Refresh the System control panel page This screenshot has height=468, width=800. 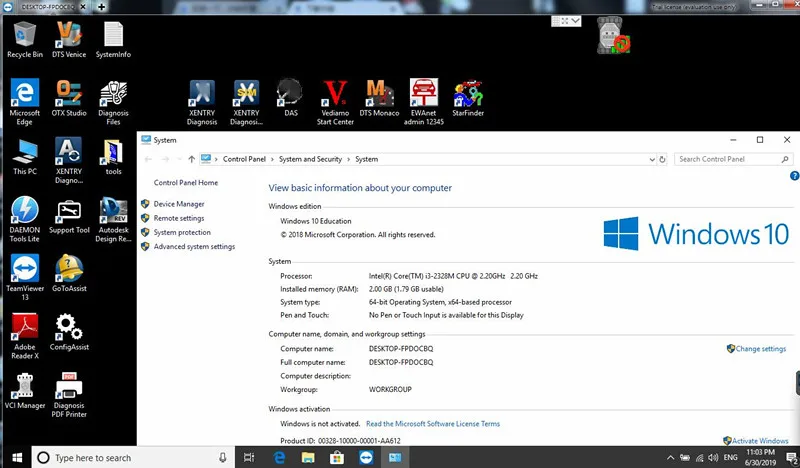pyautogui.click(x=662, y=159)
